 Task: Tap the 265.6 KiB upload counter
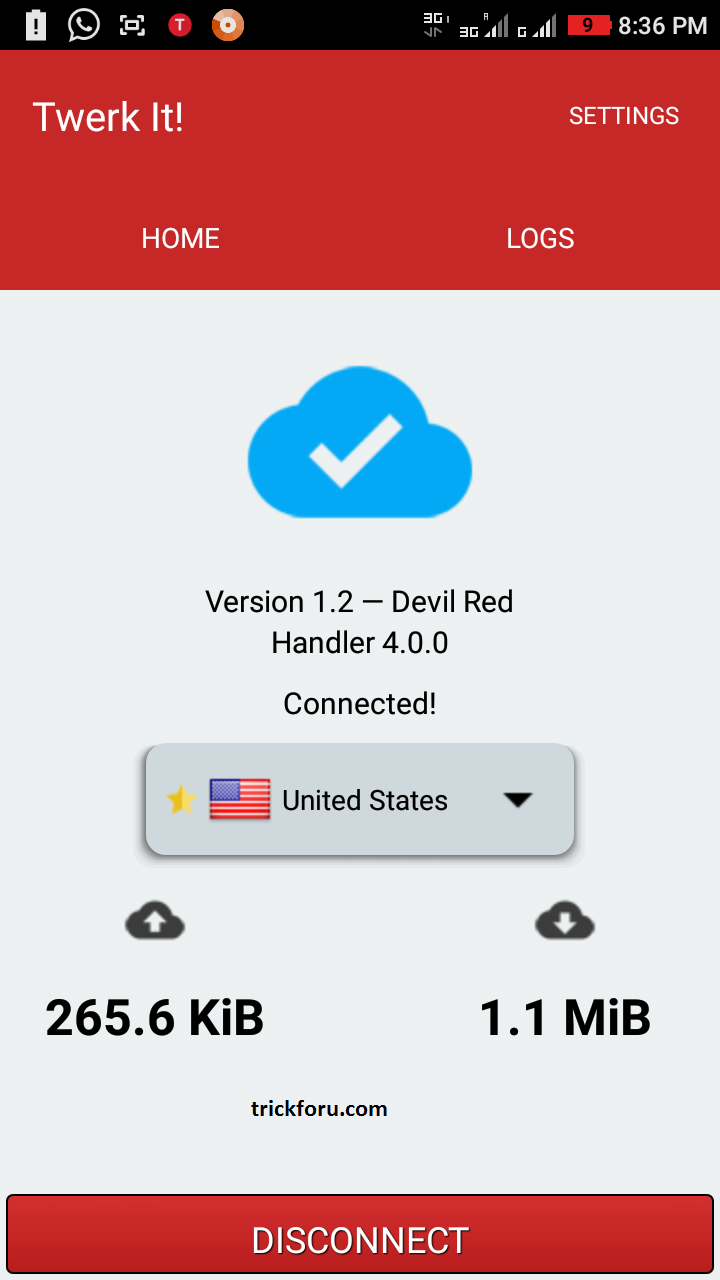(155, 1018)
